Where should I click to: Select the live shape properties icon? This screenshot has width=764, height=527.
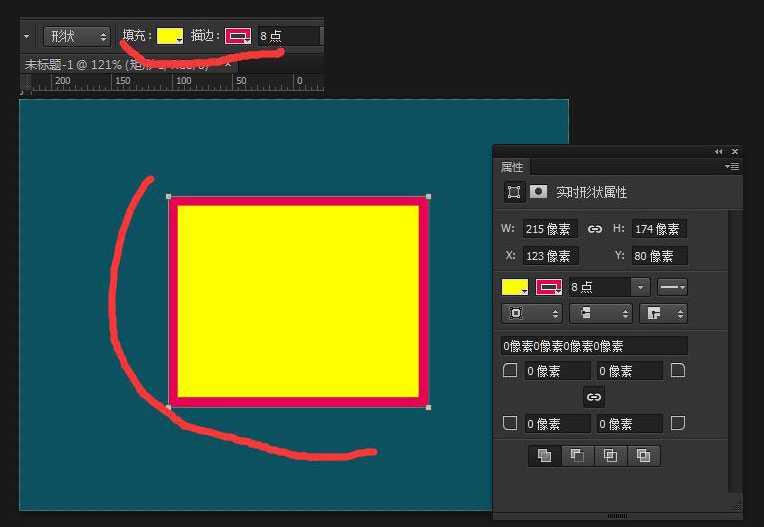coord(514,192)
